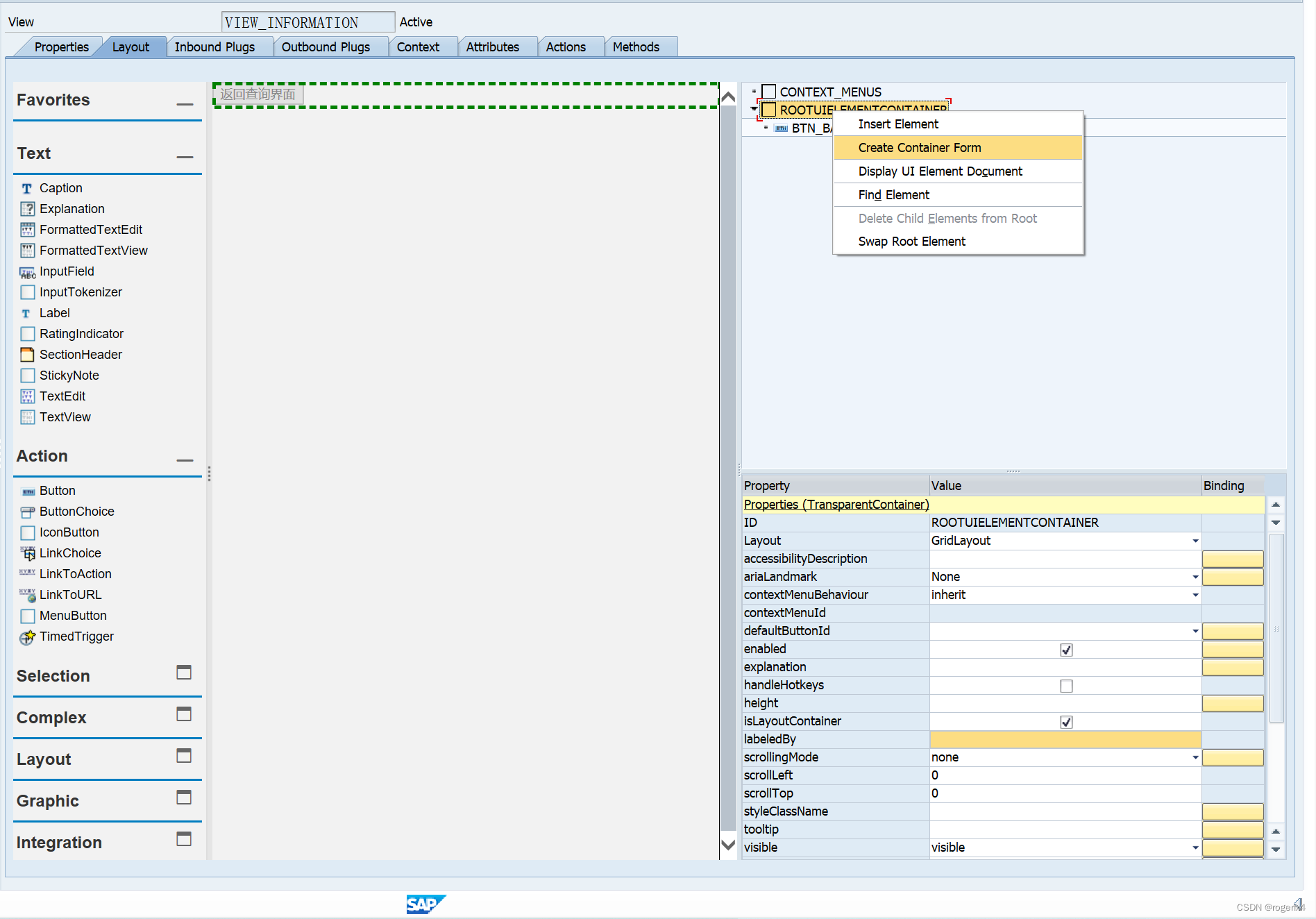Select the ButtonChoice icon
Screen dimensions: 1316x919
click(27, 512)
